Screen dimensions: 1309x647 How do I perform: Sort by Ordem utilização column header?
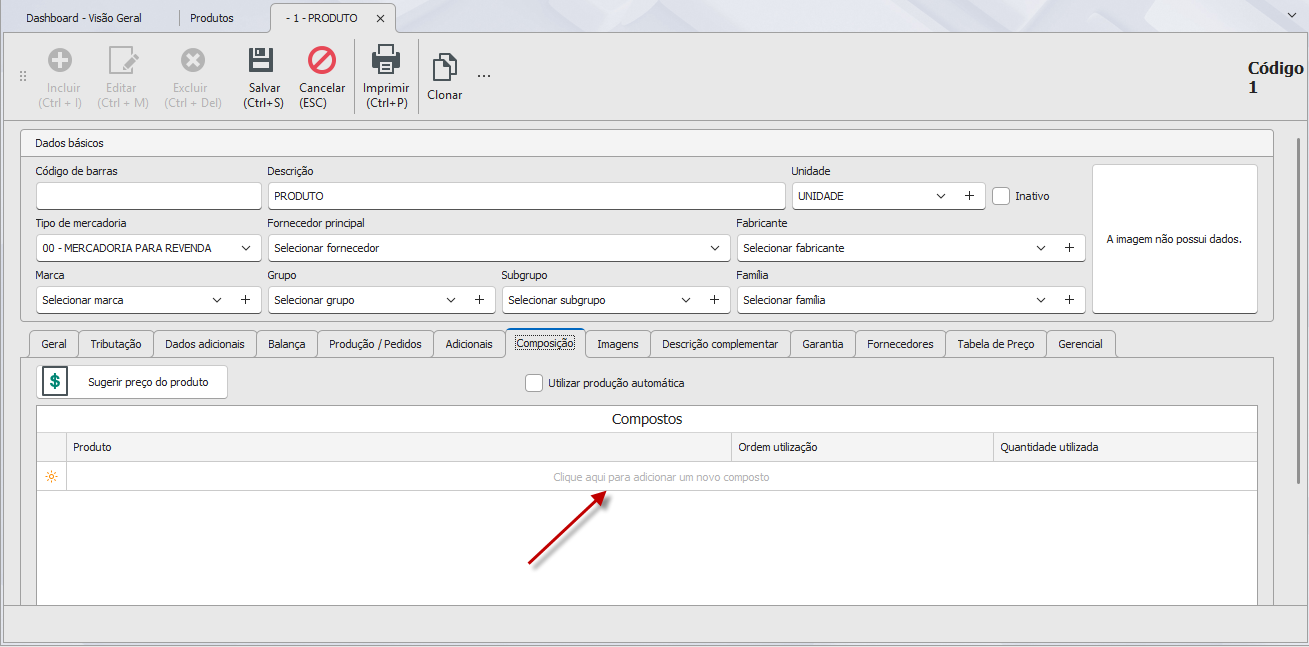(x=862, y=447)
